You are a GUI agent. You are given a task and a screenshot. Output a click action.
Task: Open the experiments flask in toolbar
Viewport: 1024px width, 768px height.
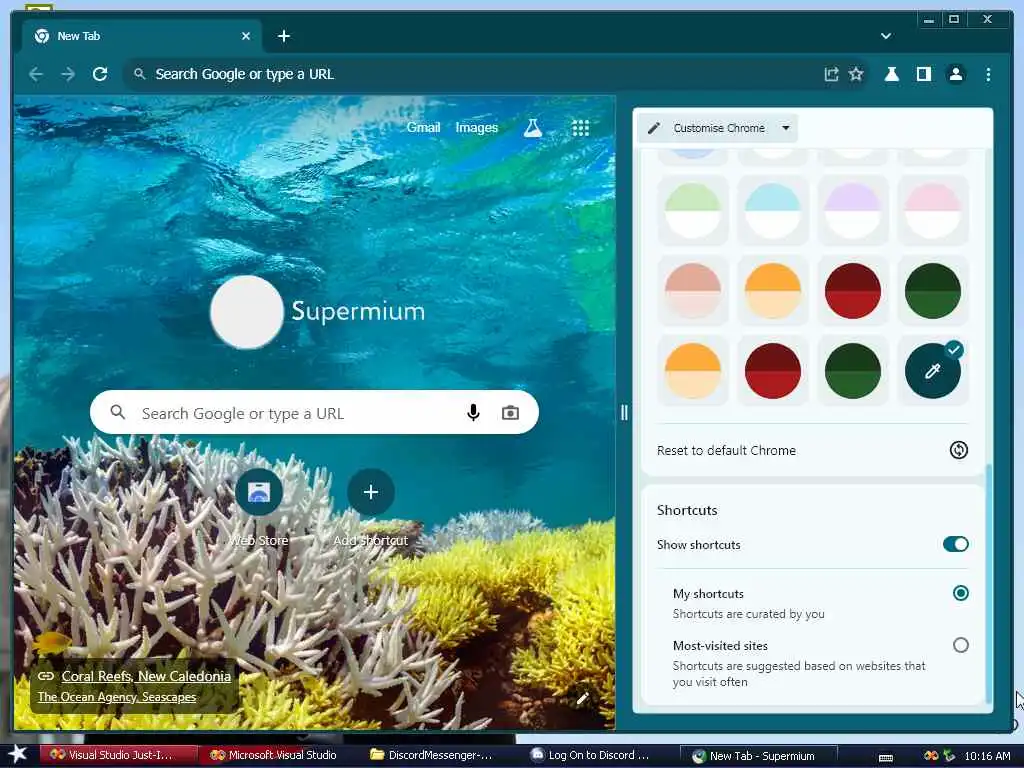point(891,74)
